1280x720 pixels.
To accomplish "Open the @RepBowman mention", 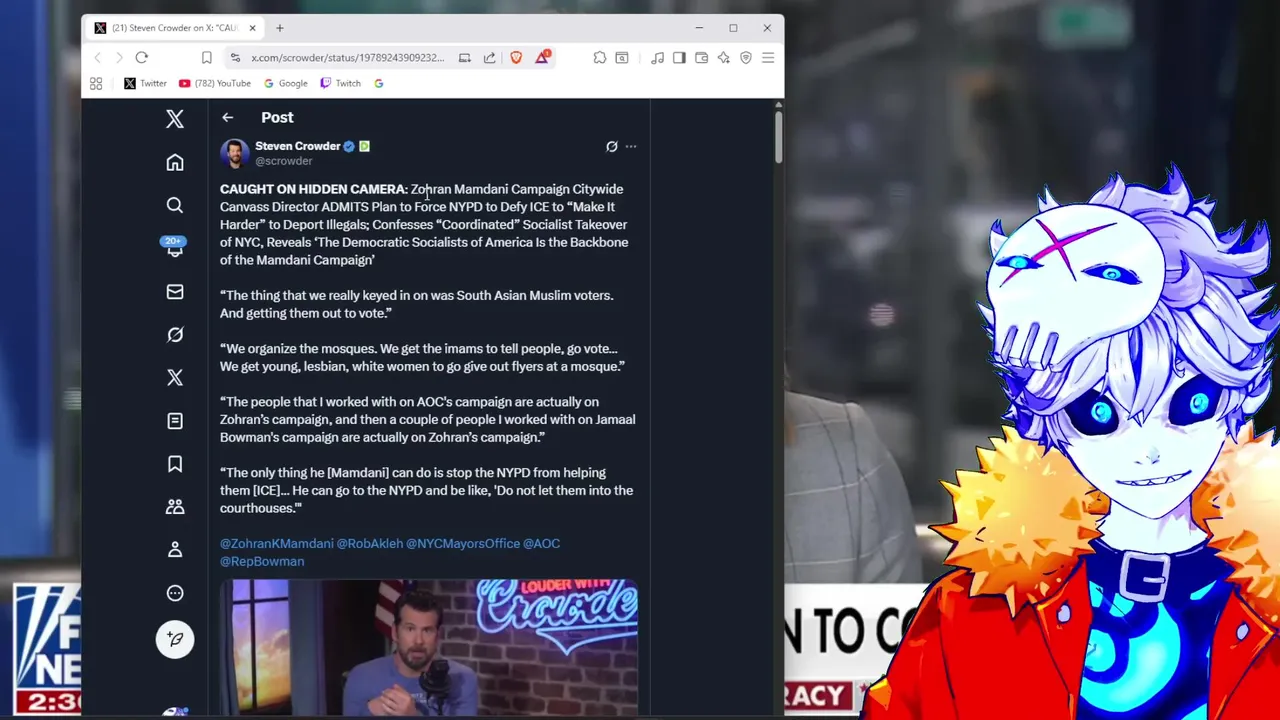I will [262, 561].
